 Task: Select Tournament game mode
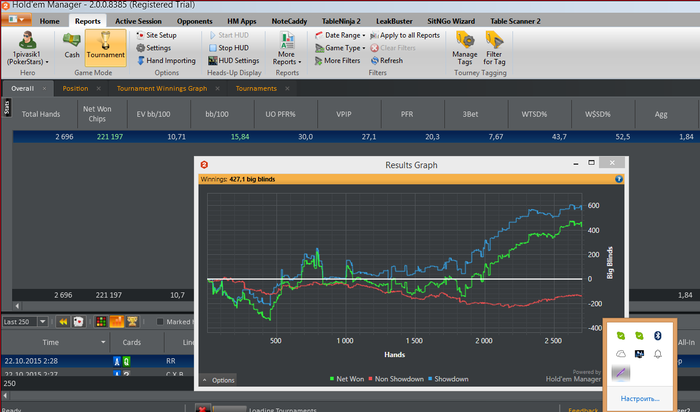coord(105,45)
